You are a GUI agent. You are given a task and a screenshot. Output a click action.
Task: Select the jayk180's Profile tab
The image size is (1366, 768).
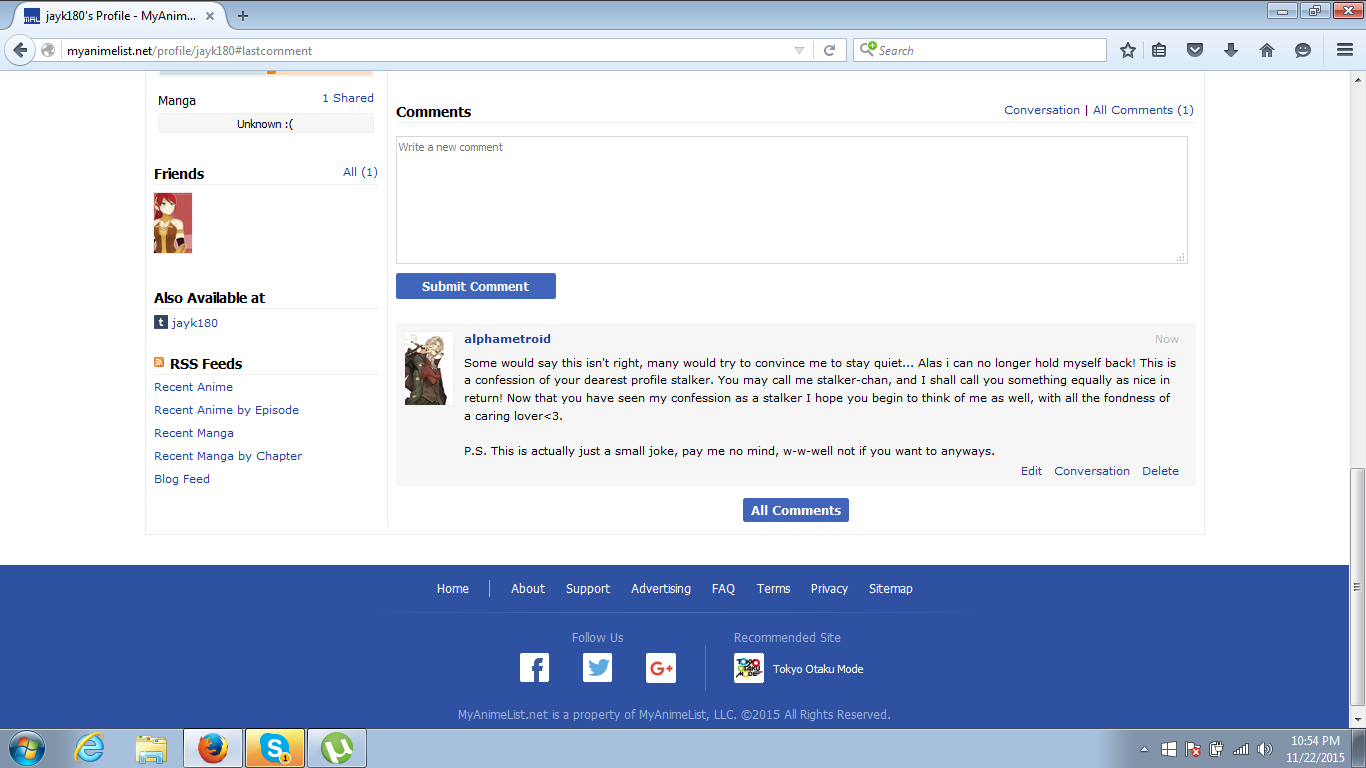point(118,16)
